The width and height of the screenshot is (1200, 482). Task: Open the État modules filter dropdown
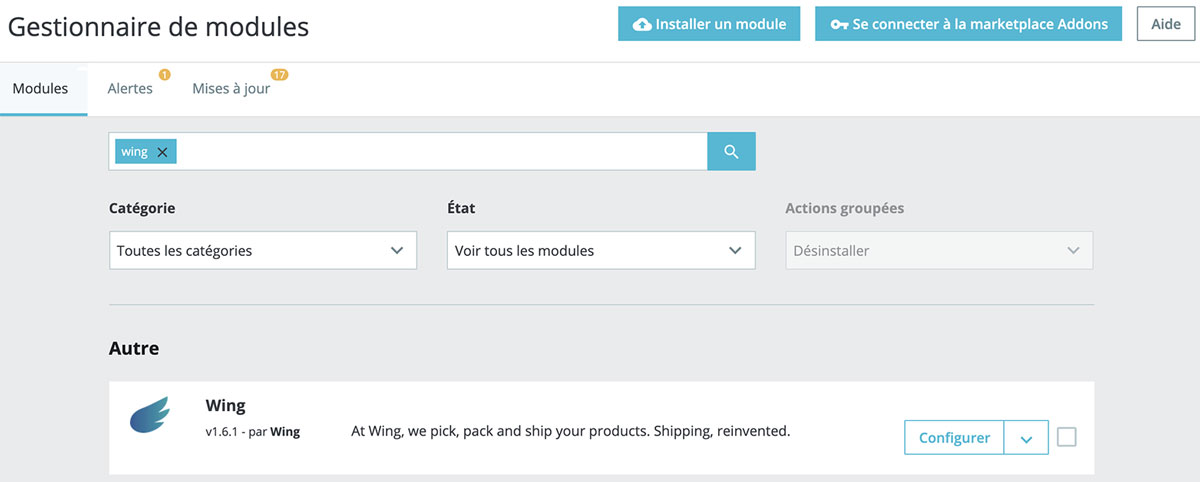[600, 251]
